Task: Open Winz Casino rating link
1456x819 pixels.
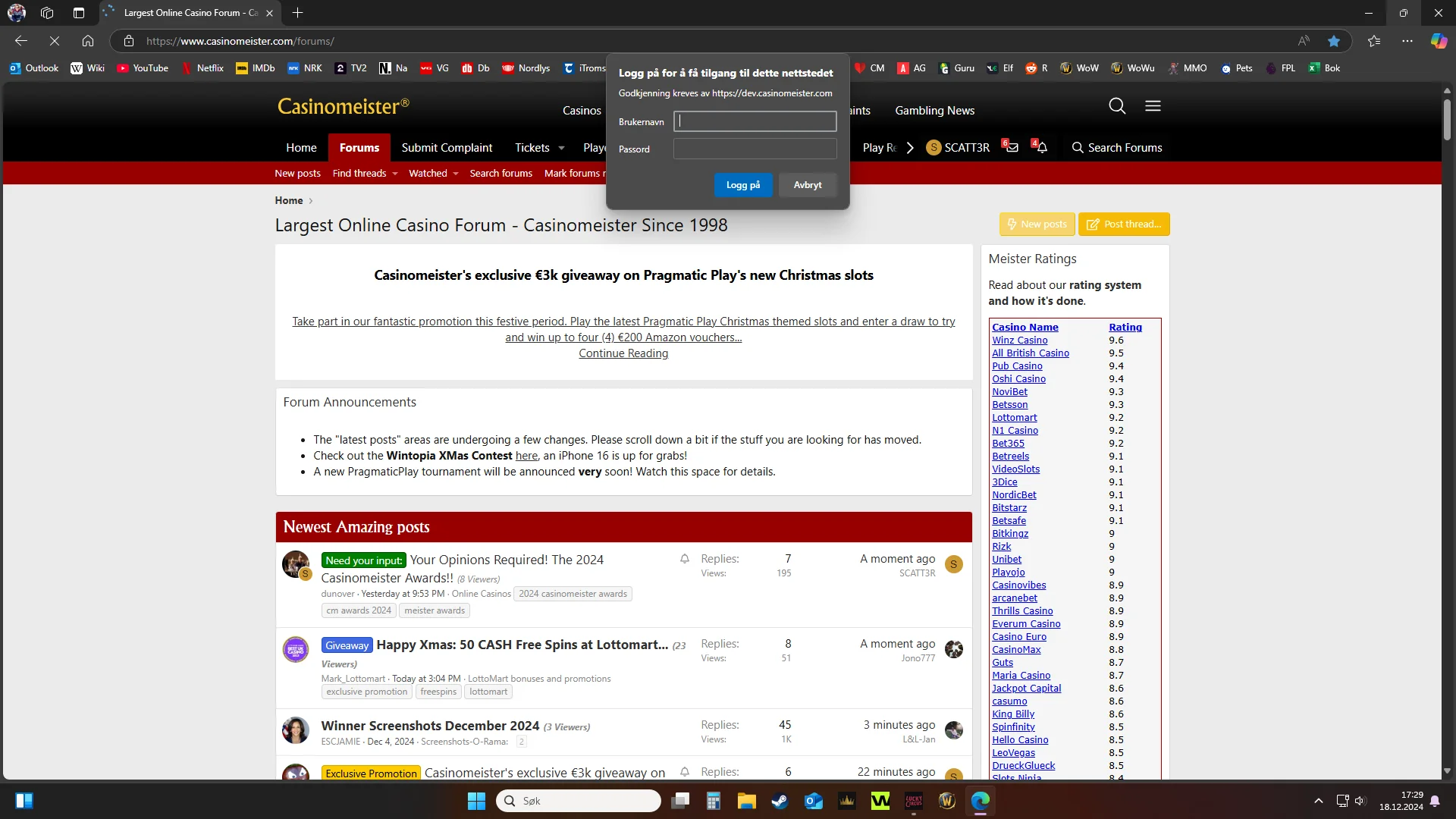Action: point(1020,340)
